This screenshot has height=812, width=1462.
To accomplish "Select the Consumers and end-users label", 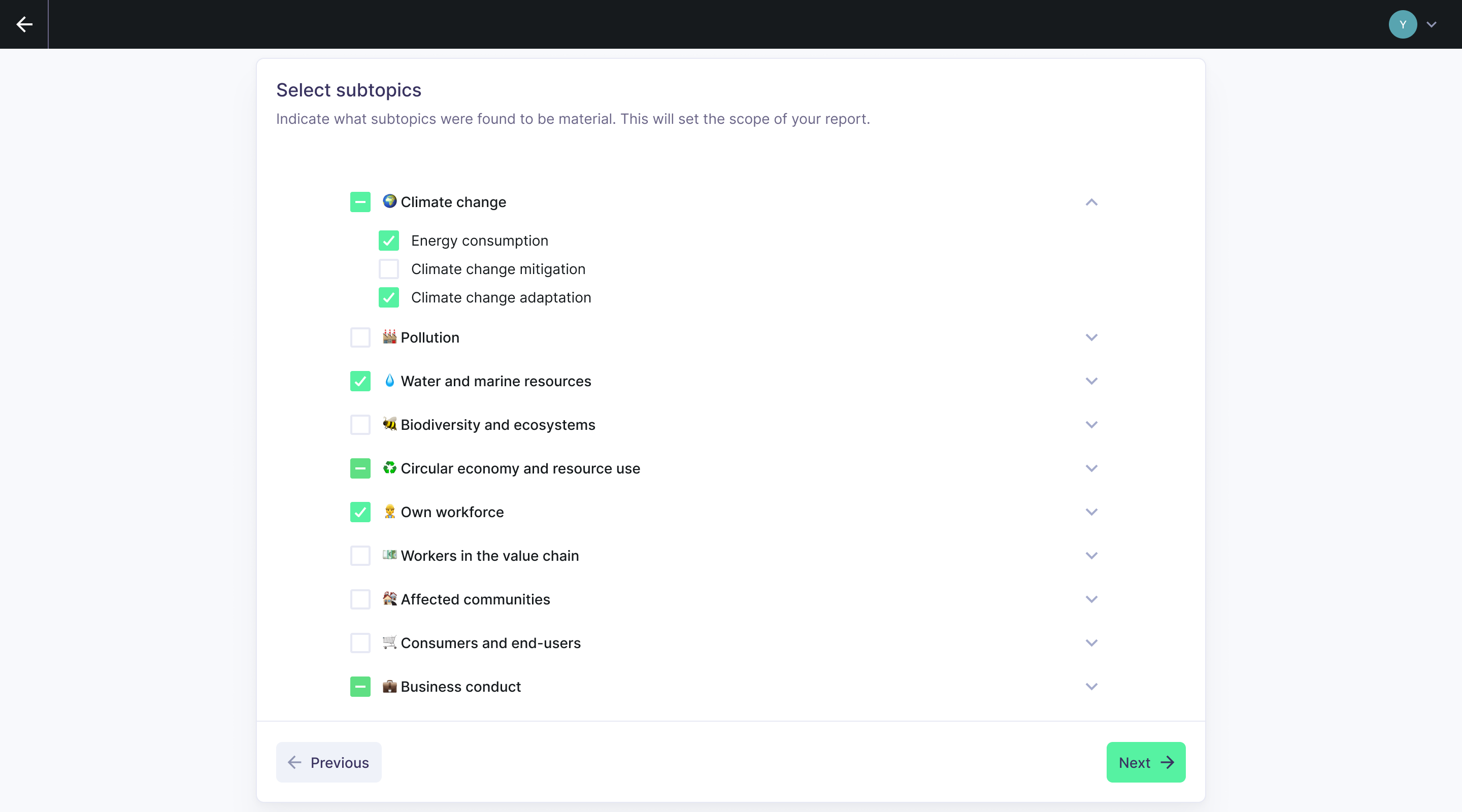I will [490, 643].
